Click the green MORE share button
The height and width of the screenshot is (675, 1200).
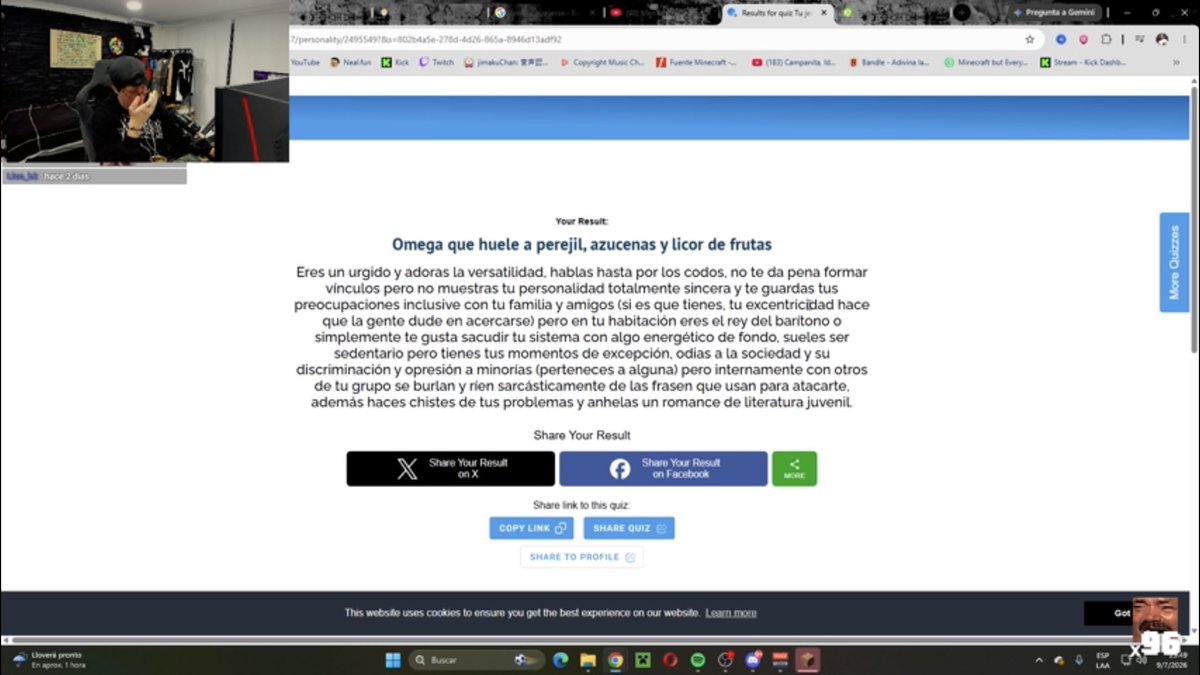pyautogui.click(x=794, y=469)
